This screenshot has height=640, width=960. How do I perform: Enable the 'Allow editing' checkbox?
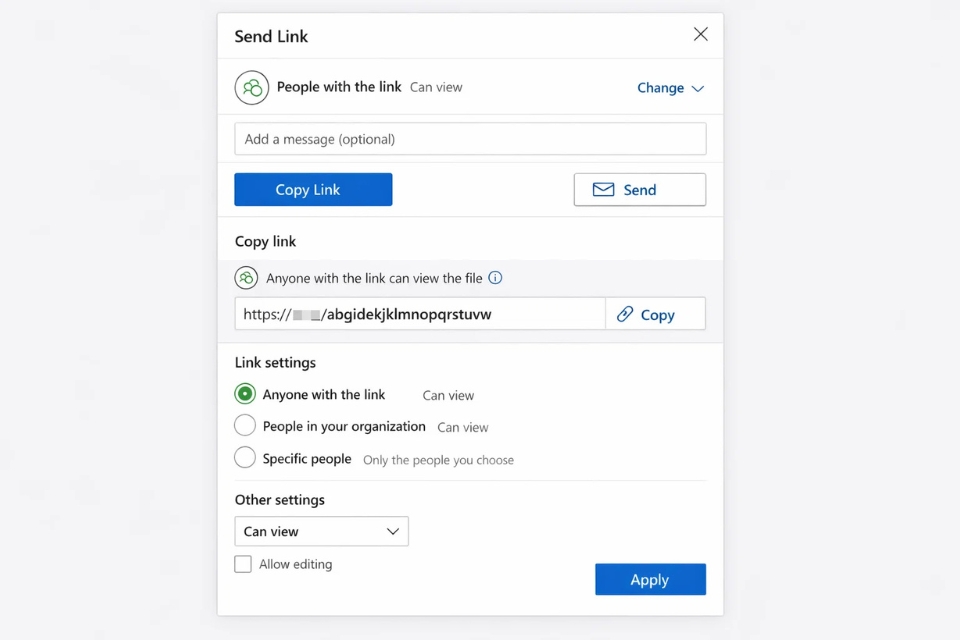click(242, 564)
